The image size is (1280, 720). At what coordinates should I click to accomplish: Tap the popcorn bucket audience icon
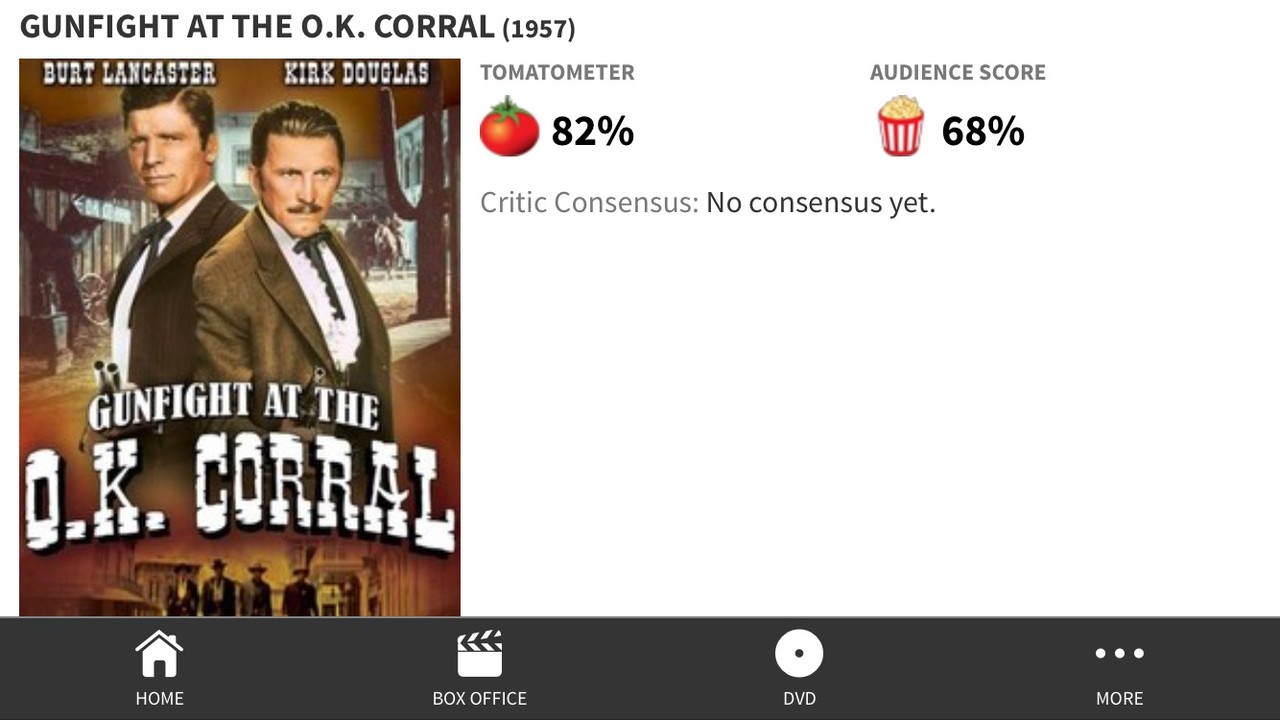(x=900, y=126)
